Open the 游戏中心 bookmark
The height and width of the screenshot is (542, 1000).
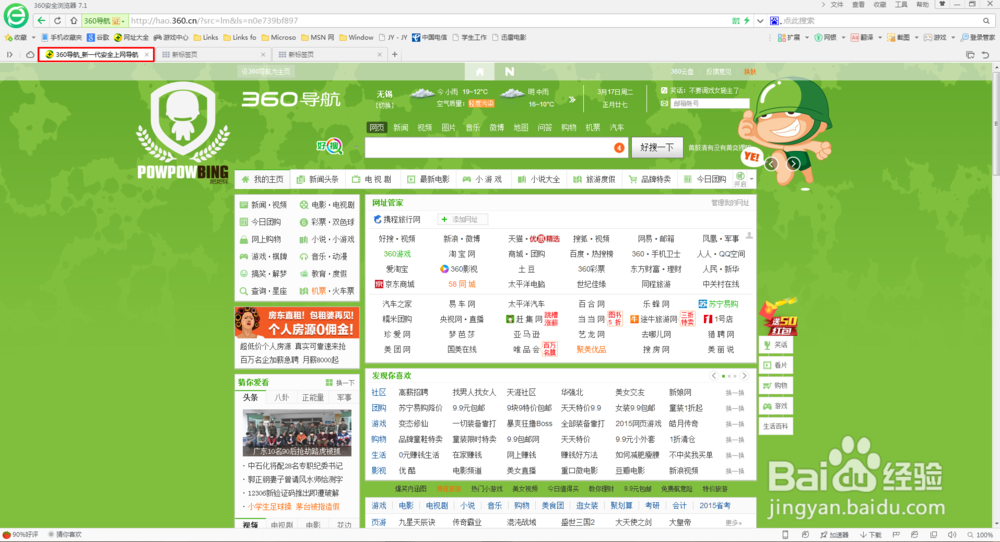[171, 38]
